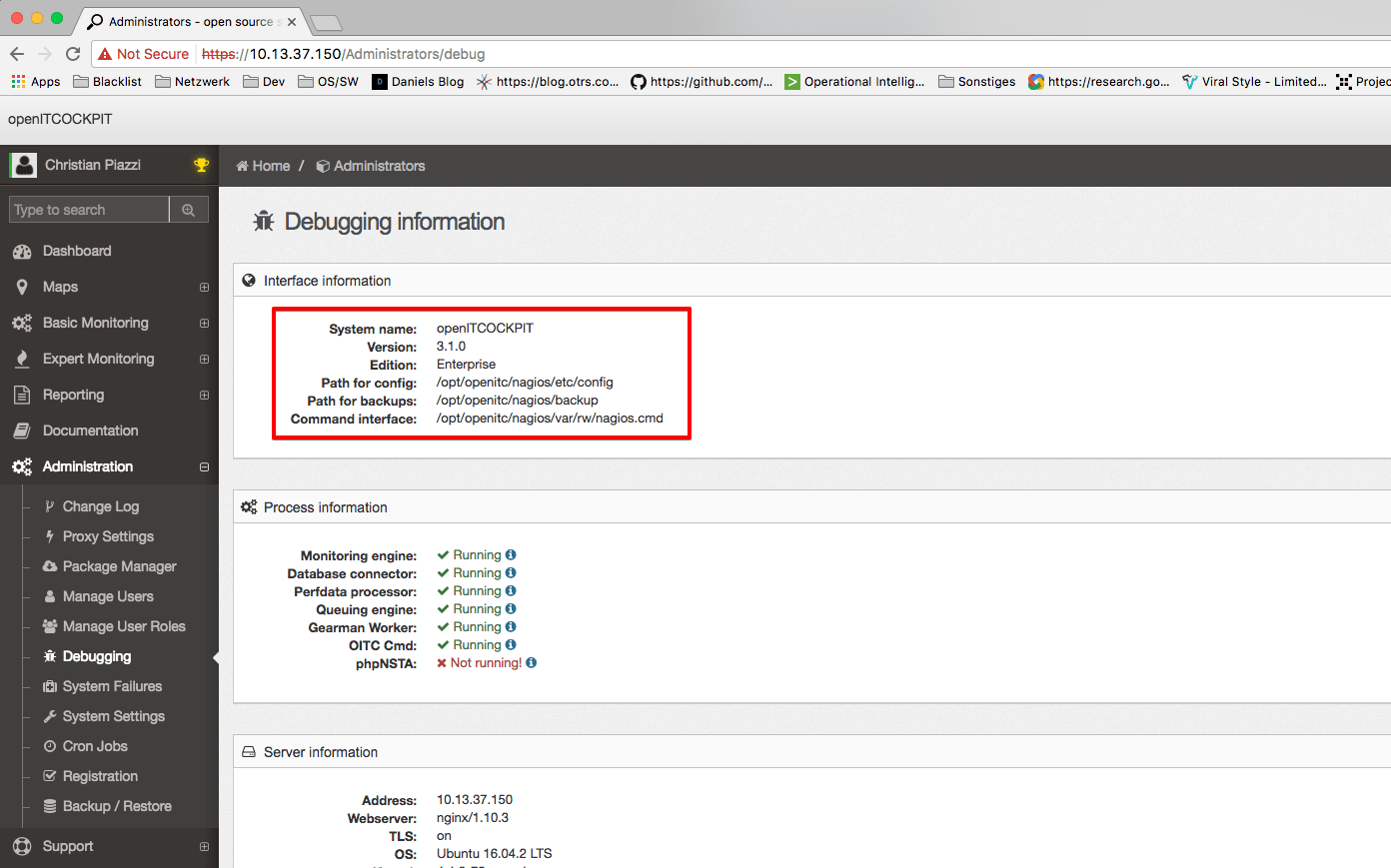
Task: Open Dashboard from the sidebar
Action: pyautogui.click(x=77, y=251)
